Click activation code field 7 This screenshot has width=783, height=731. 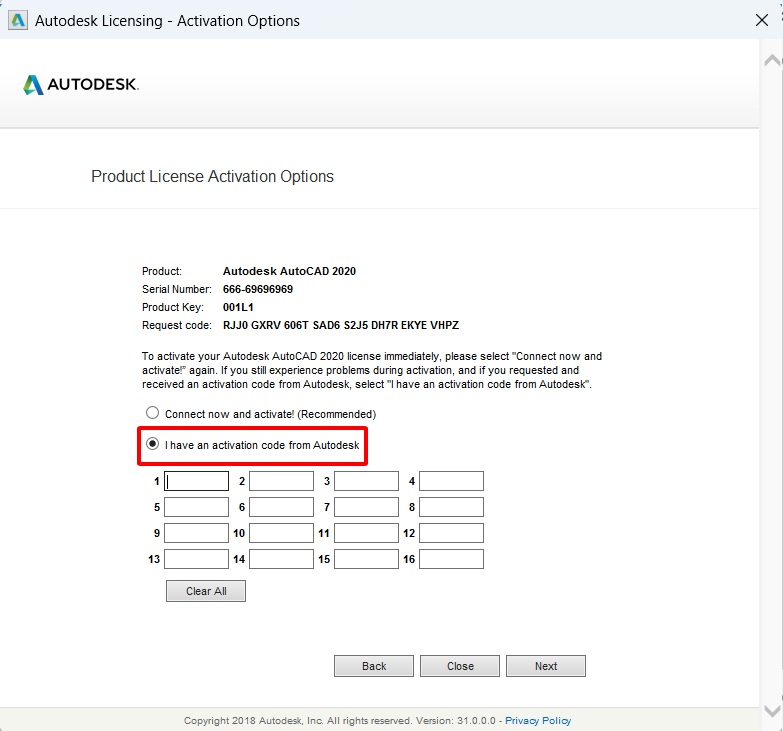pyautogui.click(x=366, y=507)
